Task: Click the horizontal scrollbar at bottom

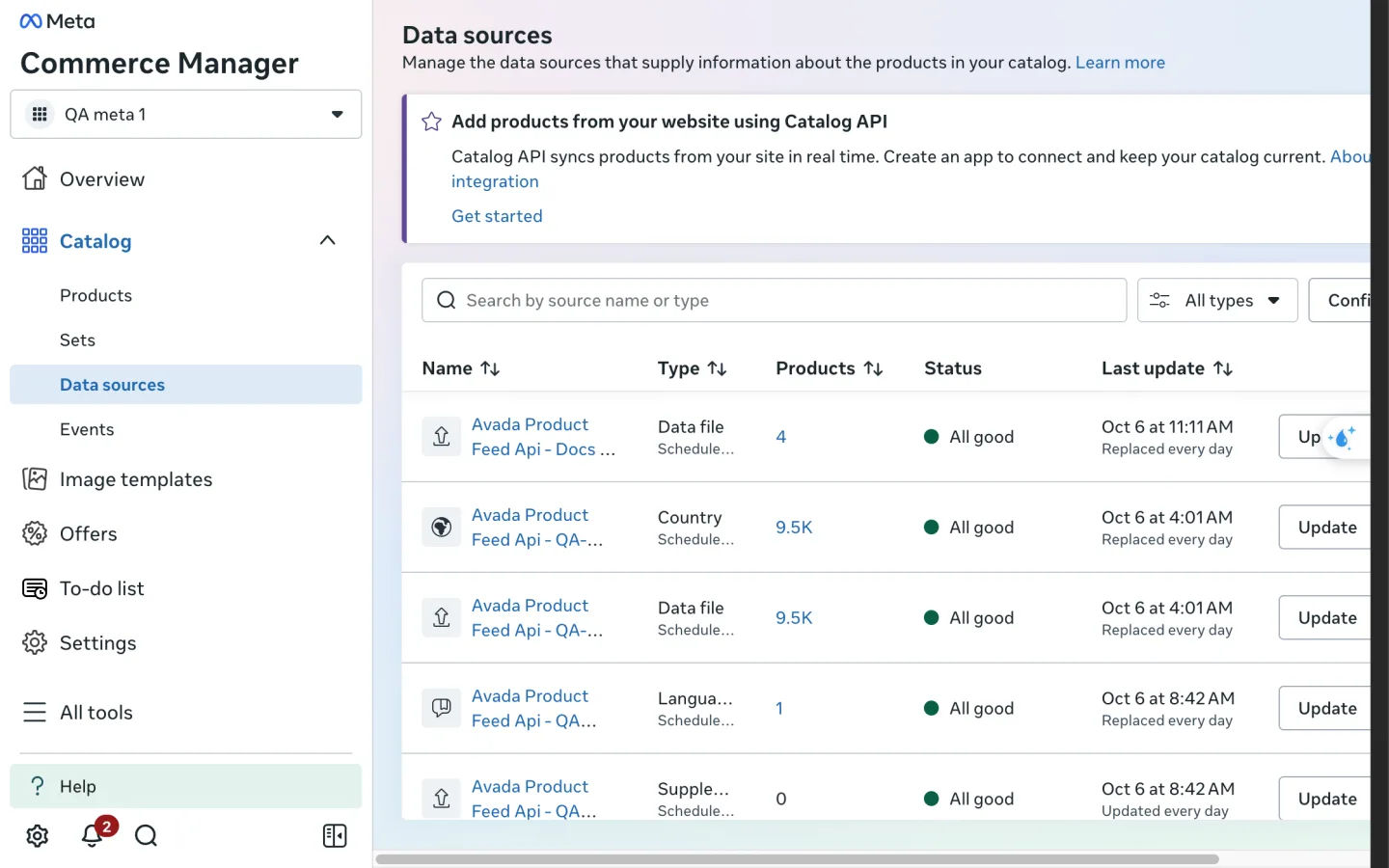Action: pos(797,858)
